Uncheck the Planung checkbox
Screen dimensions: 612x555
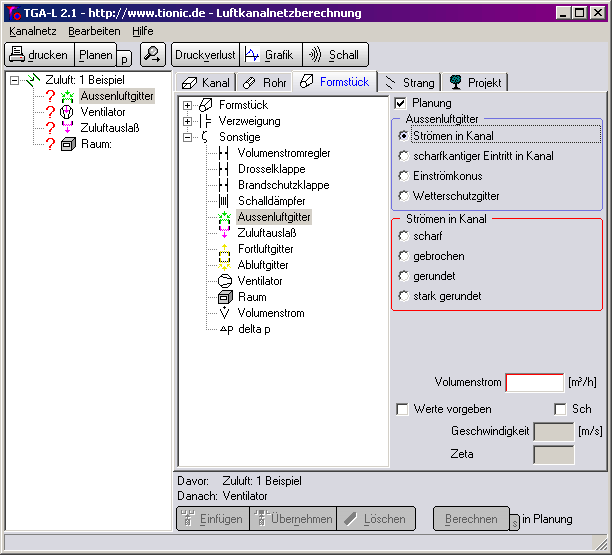(x=401, y=103)
